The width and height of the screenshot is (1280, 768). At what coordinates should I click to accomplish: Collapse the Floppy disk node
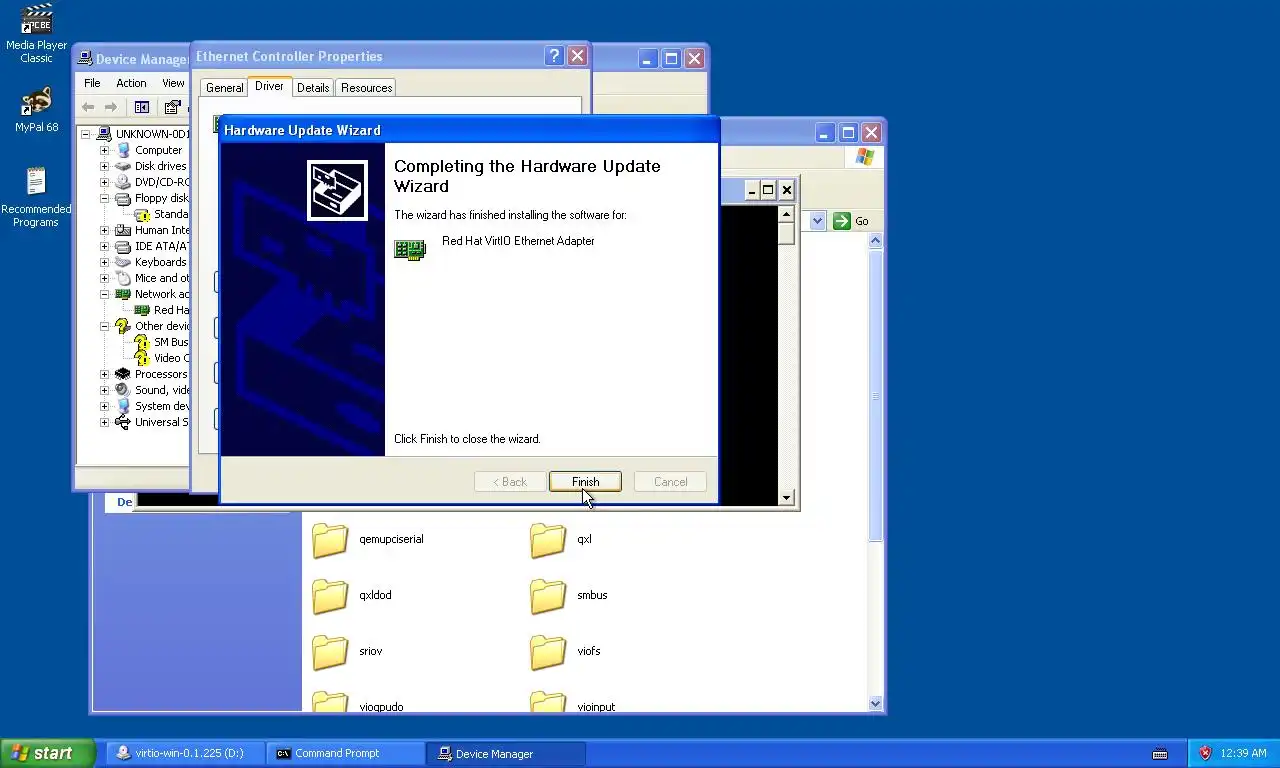pyautogui.click(x=104, y=198)
